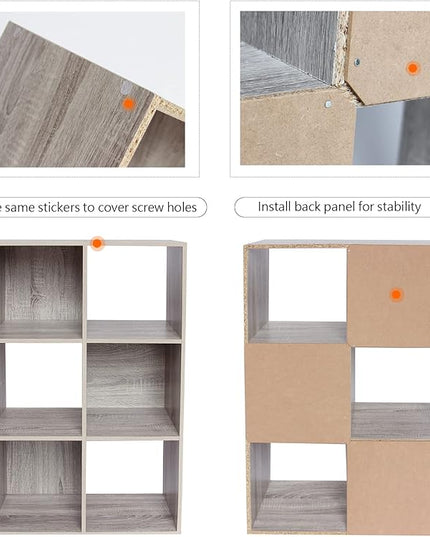
Task: Click the 'same stickers to cover screw holes' label
Action: point(103,207)
